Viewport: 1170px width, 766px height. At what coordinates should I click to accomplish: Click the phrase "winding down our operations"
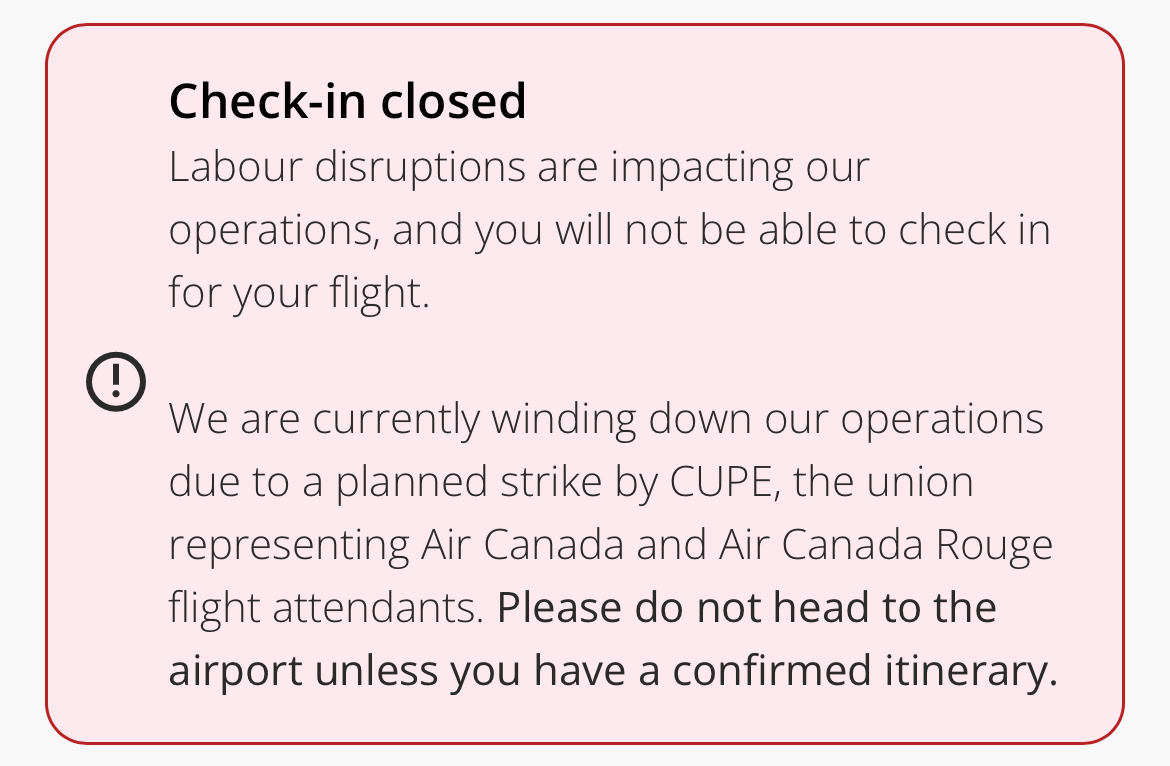click(767, 419)
